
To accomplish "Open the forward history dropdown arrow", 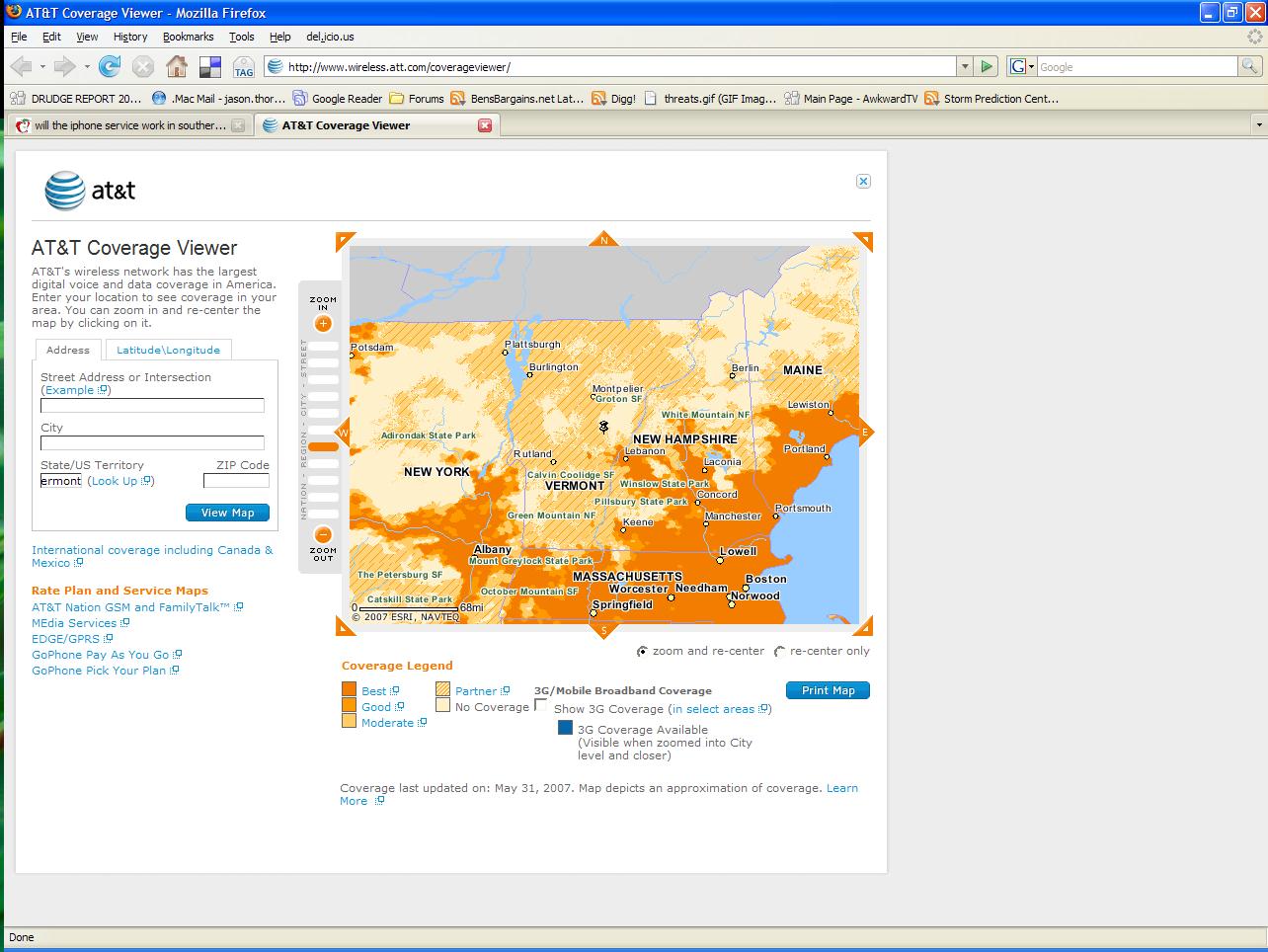I will [x=87, y=67].
